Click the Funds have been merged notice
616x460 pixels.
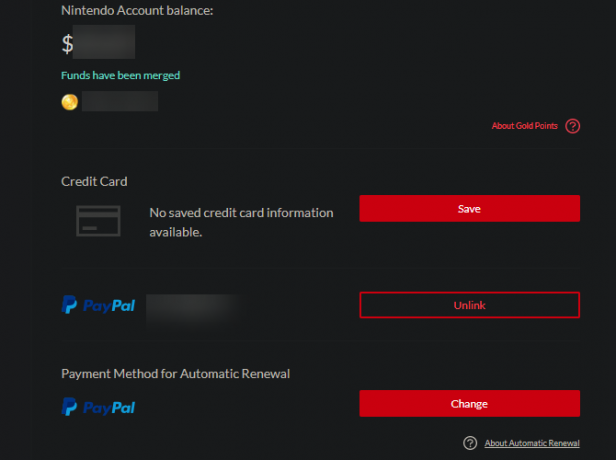click(121, 75)
